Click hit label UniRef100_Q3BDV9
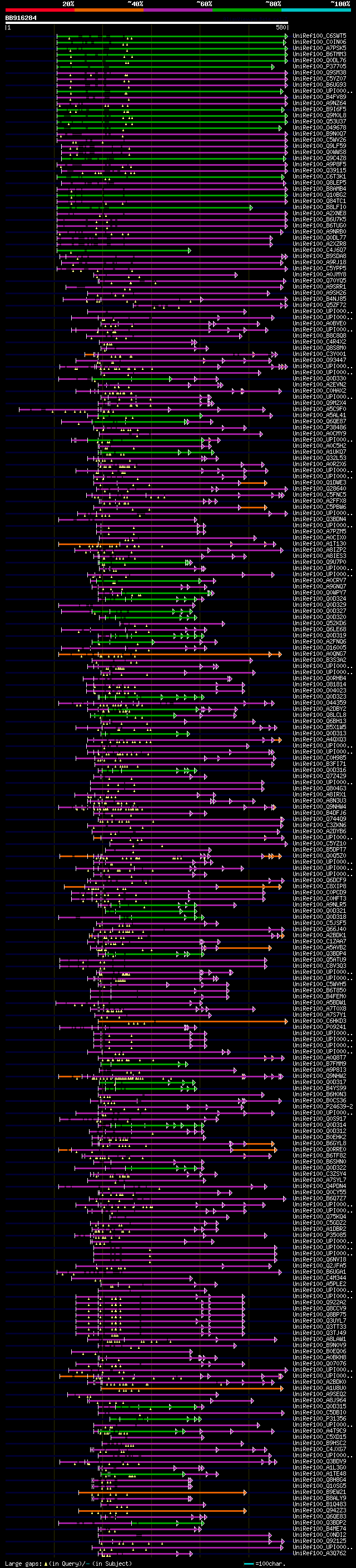 tap(319, 1461)
